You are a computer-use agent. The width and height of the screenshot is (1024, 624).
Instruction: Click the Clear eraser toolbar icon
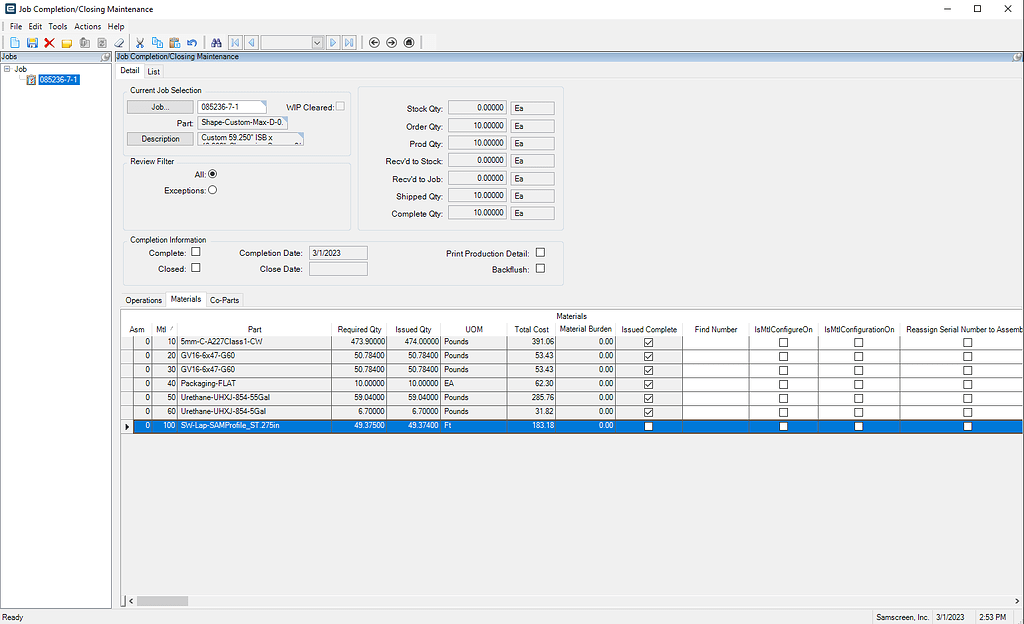(x=118, y=42)
